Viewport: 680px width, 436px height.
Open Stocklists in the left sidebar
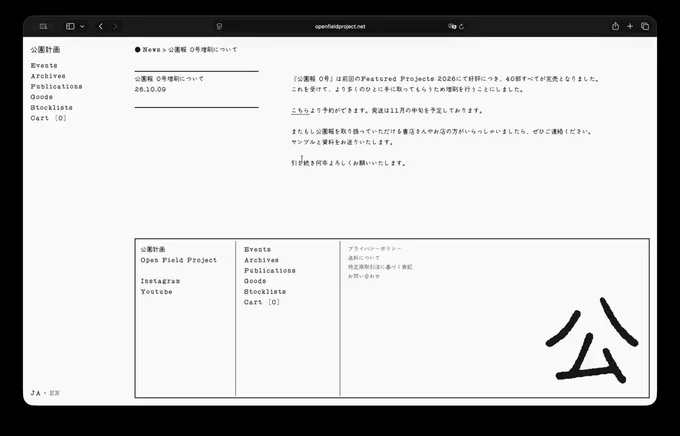[x=52, y=108]
